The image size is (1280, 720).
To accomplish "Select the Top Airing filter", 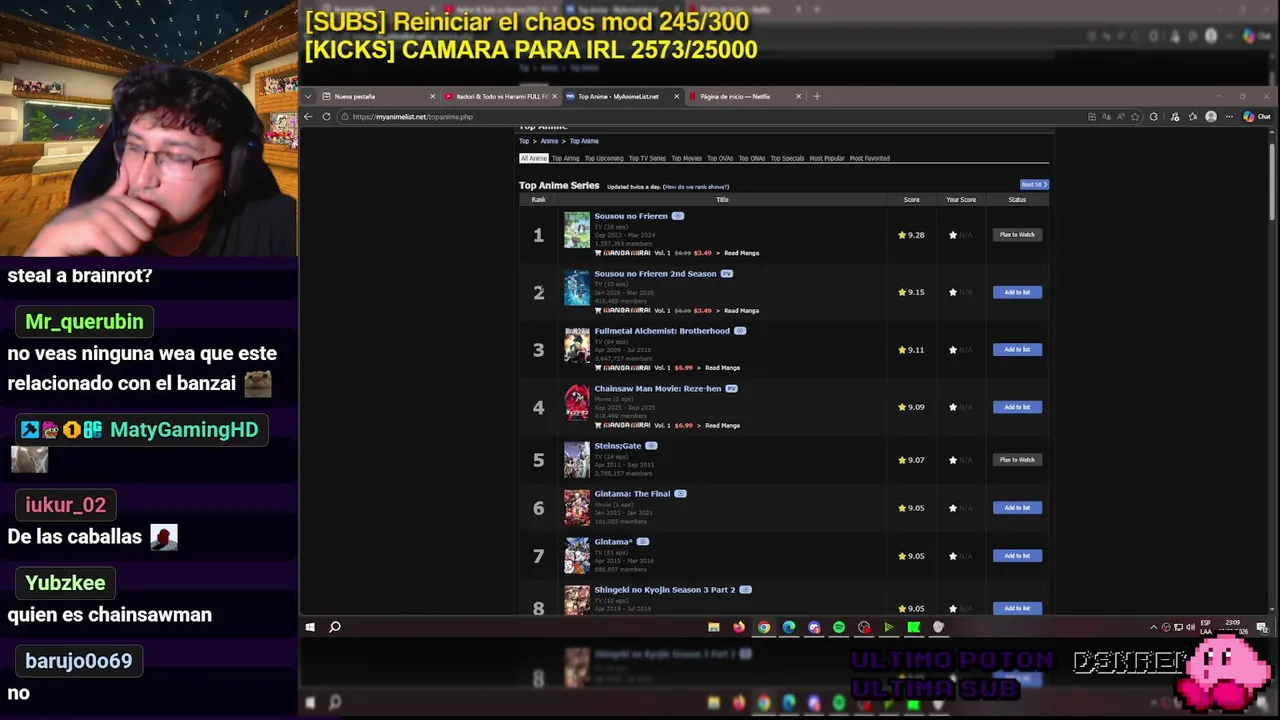I will tap(566, 158).
